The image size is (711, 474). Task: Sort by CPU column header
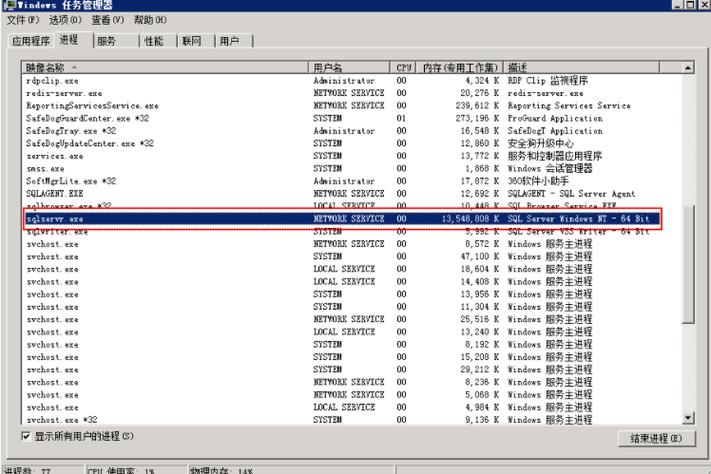[x=403, y=68]
